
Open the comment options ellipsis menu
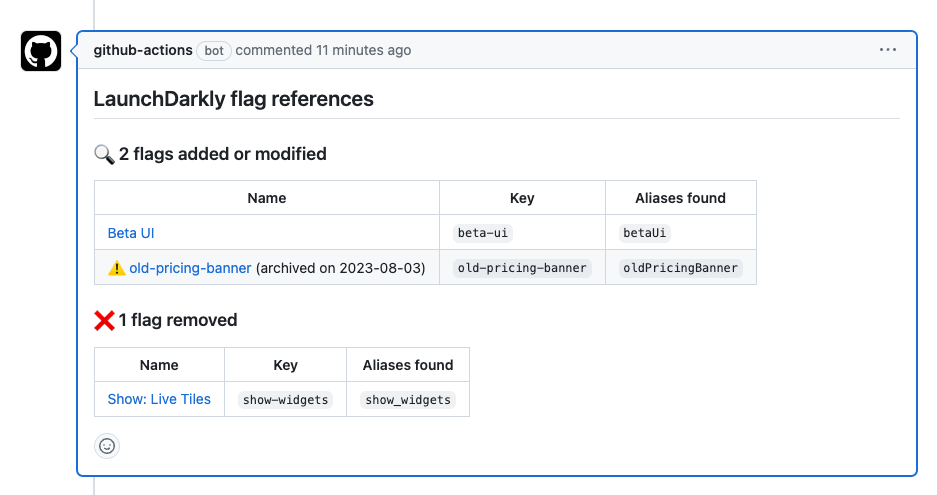click(x=888, y=50)
